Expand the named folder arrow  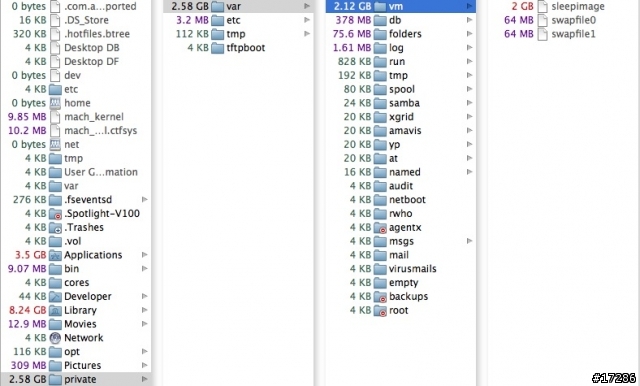click(x=469, y=172)
